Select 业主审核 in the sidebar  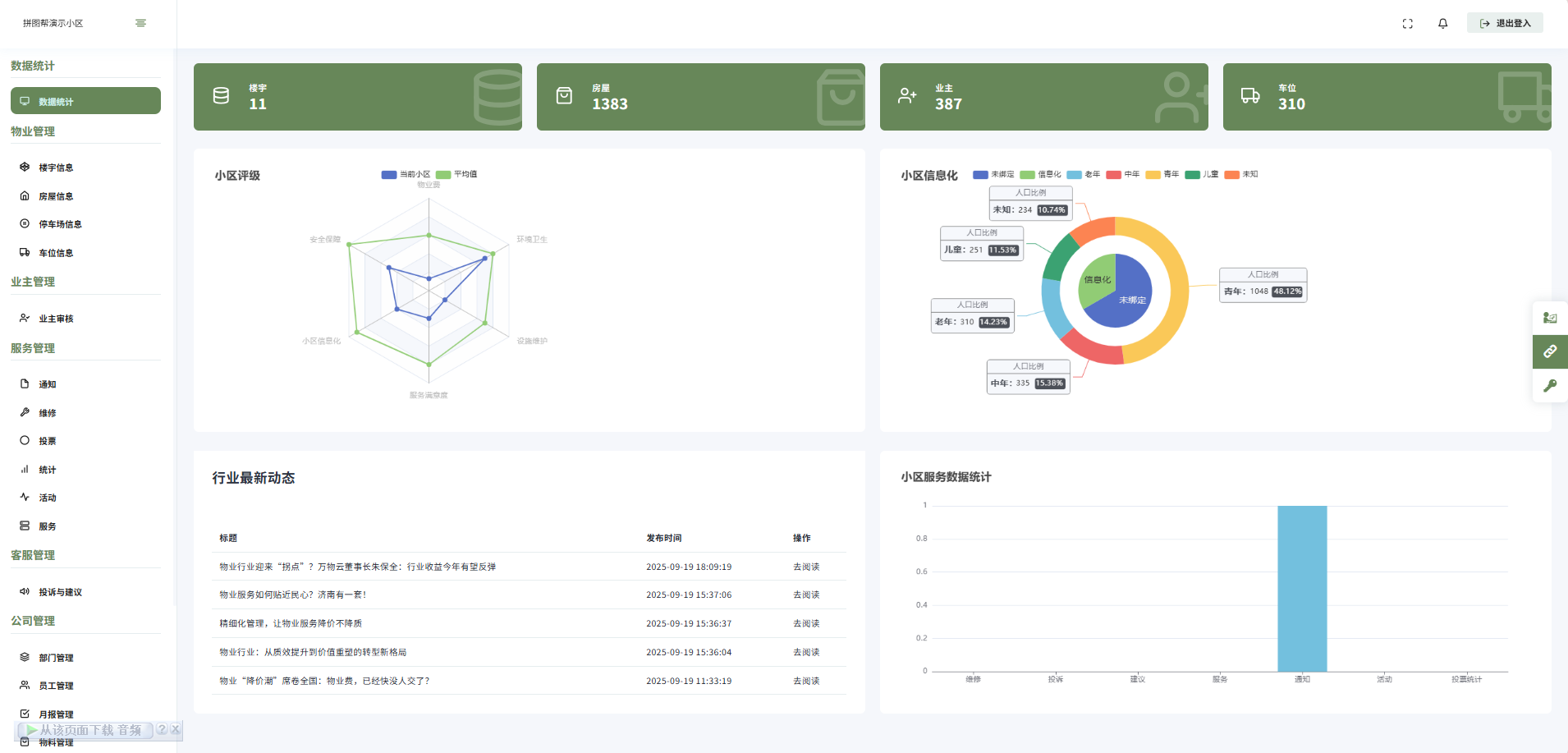[x=56, y=319]
